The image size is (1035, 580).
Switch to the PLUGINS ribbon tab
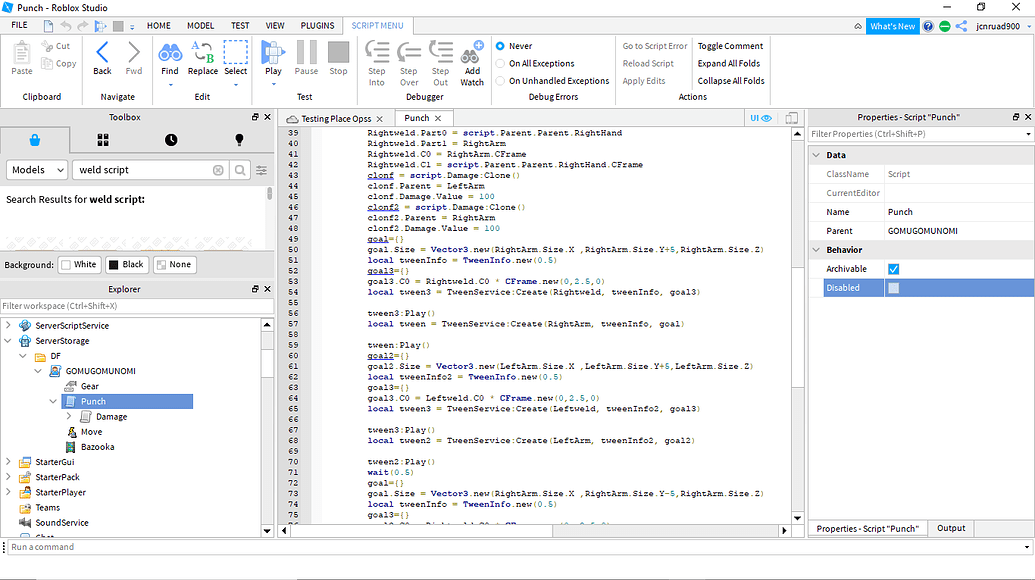click(317, 26)
